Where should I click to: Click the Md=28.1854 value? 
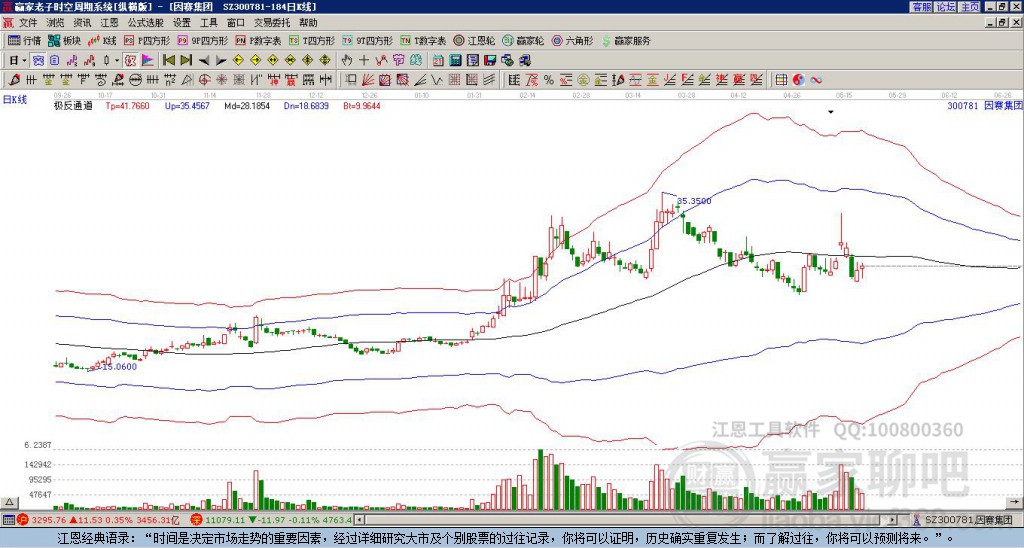(247, 106)
